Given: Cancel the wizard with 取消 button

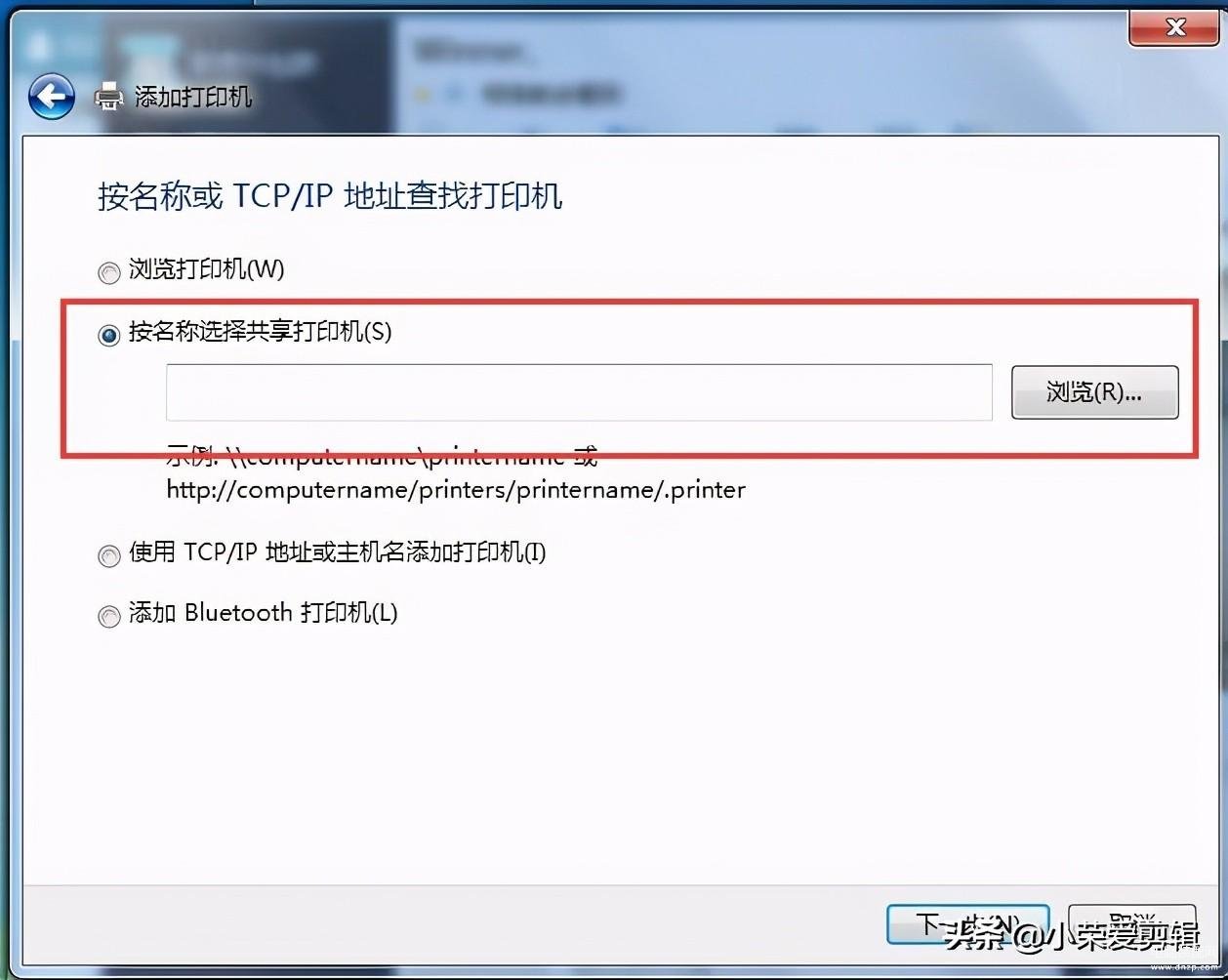Looking at the screenshot, I should coord(1132,924).
